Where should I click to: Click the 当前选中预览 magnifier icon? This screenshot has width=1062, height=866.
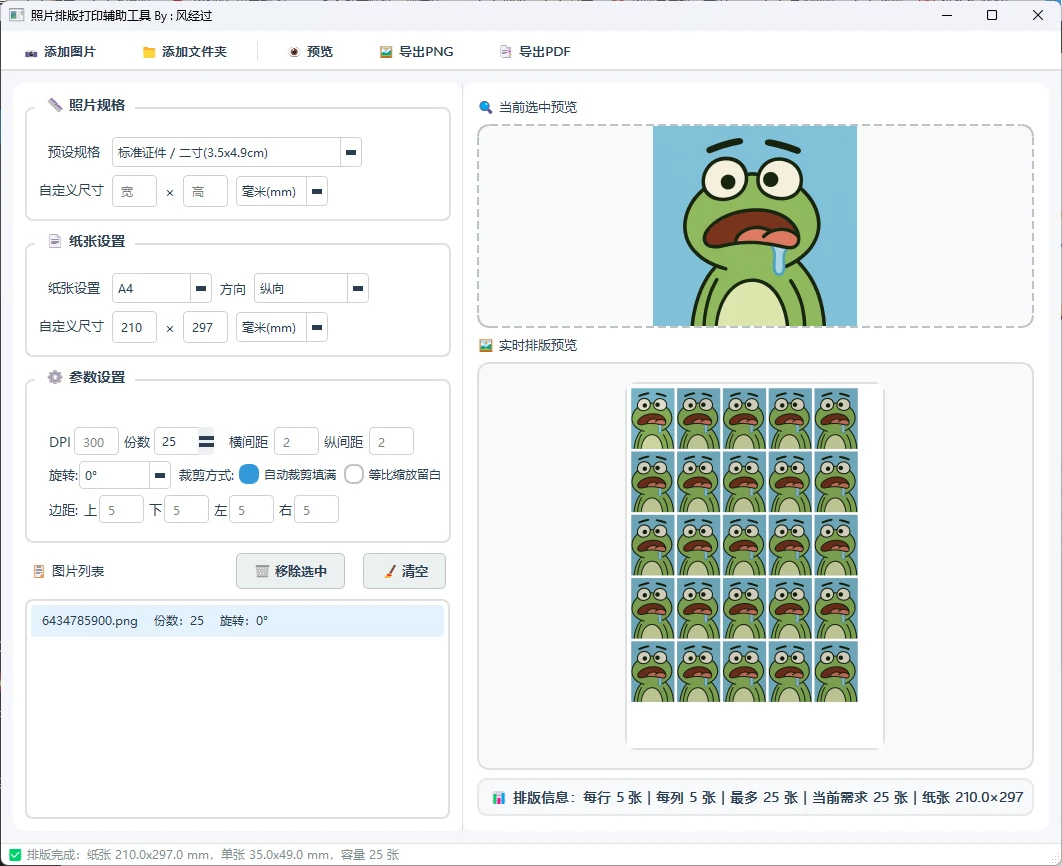pos(484,107)
